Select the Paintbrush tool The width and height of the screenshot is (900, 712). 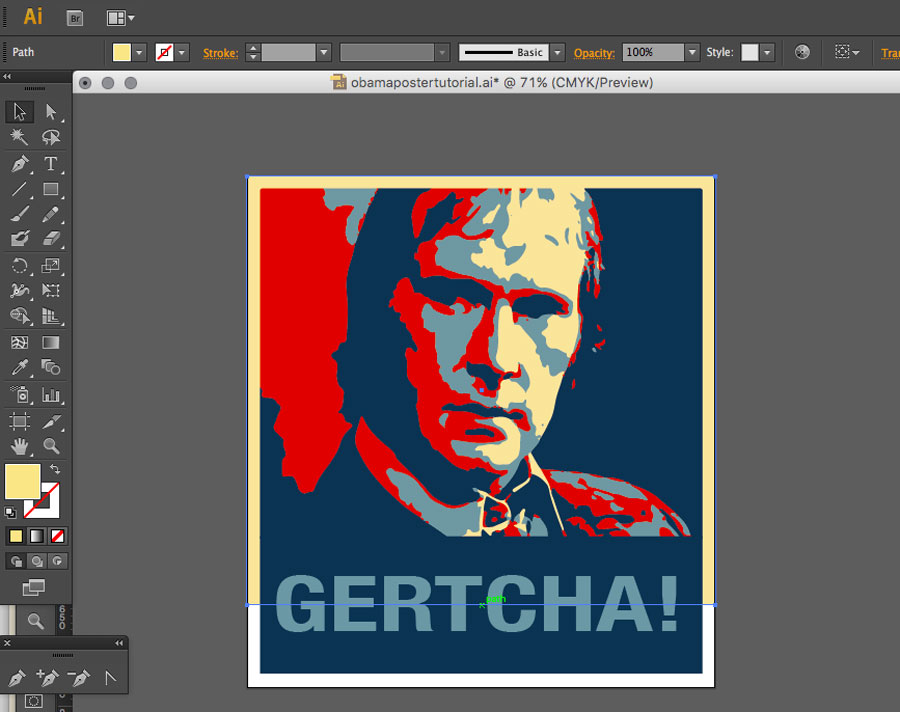coord(20,214)
